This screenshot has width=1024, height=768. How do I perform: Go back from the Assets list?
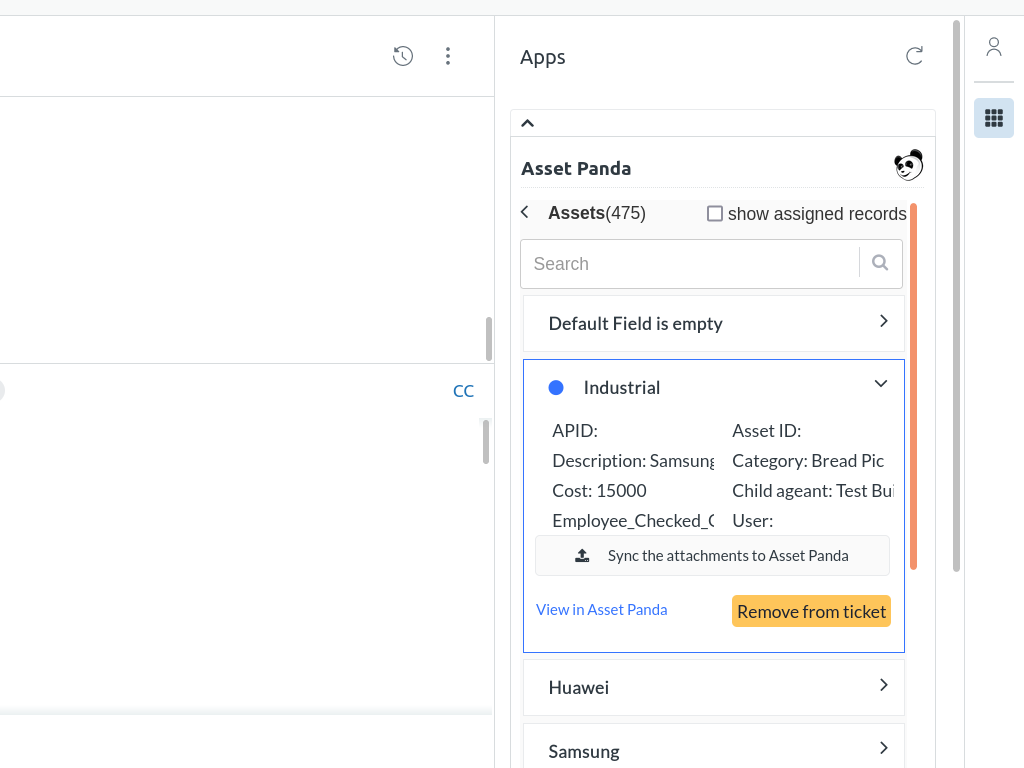(524, 212)
